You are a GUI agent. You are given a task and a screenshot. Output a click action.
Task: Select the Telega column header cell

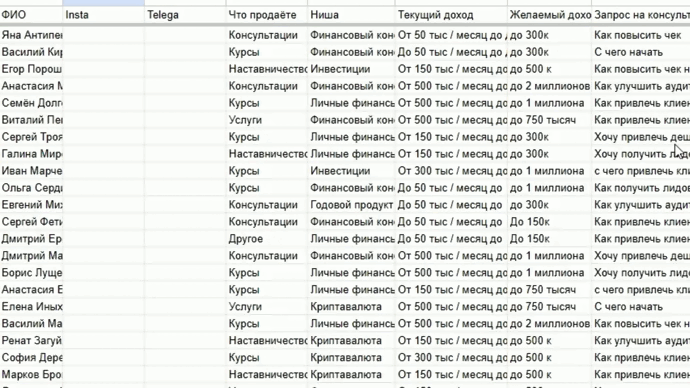pyautogui.click(x=185, y=15)
